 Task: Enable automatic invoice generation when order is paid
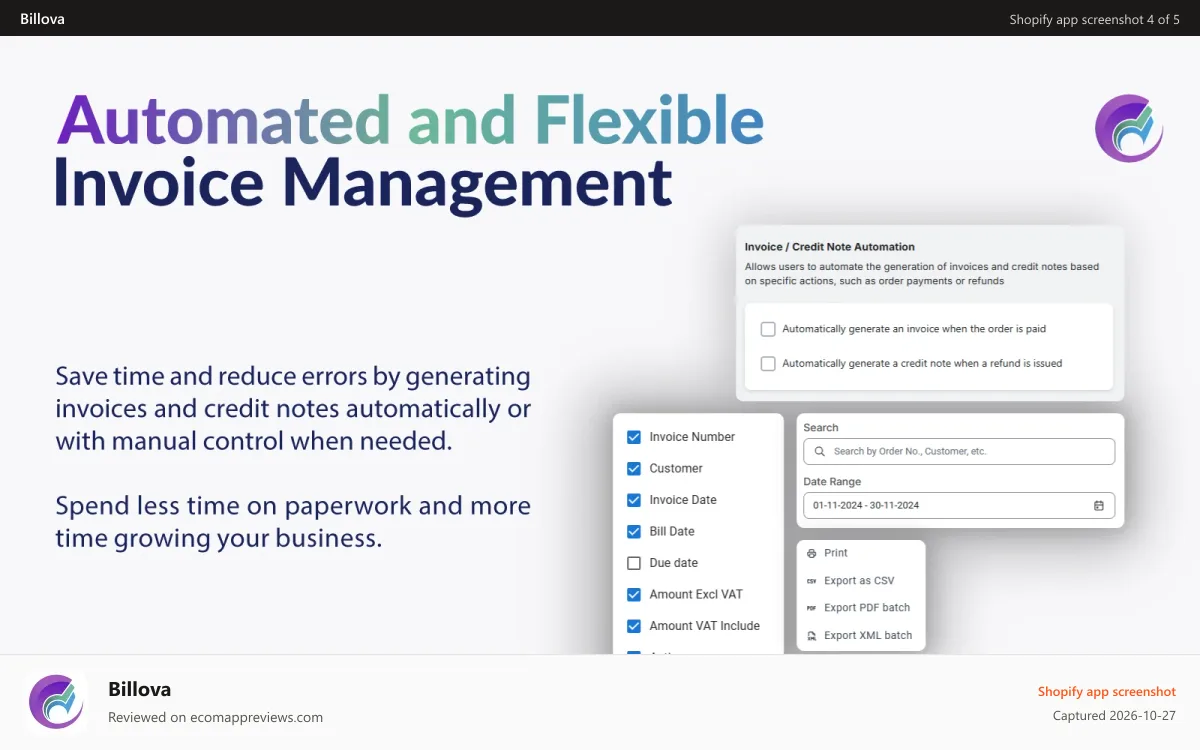click(768, 329)
